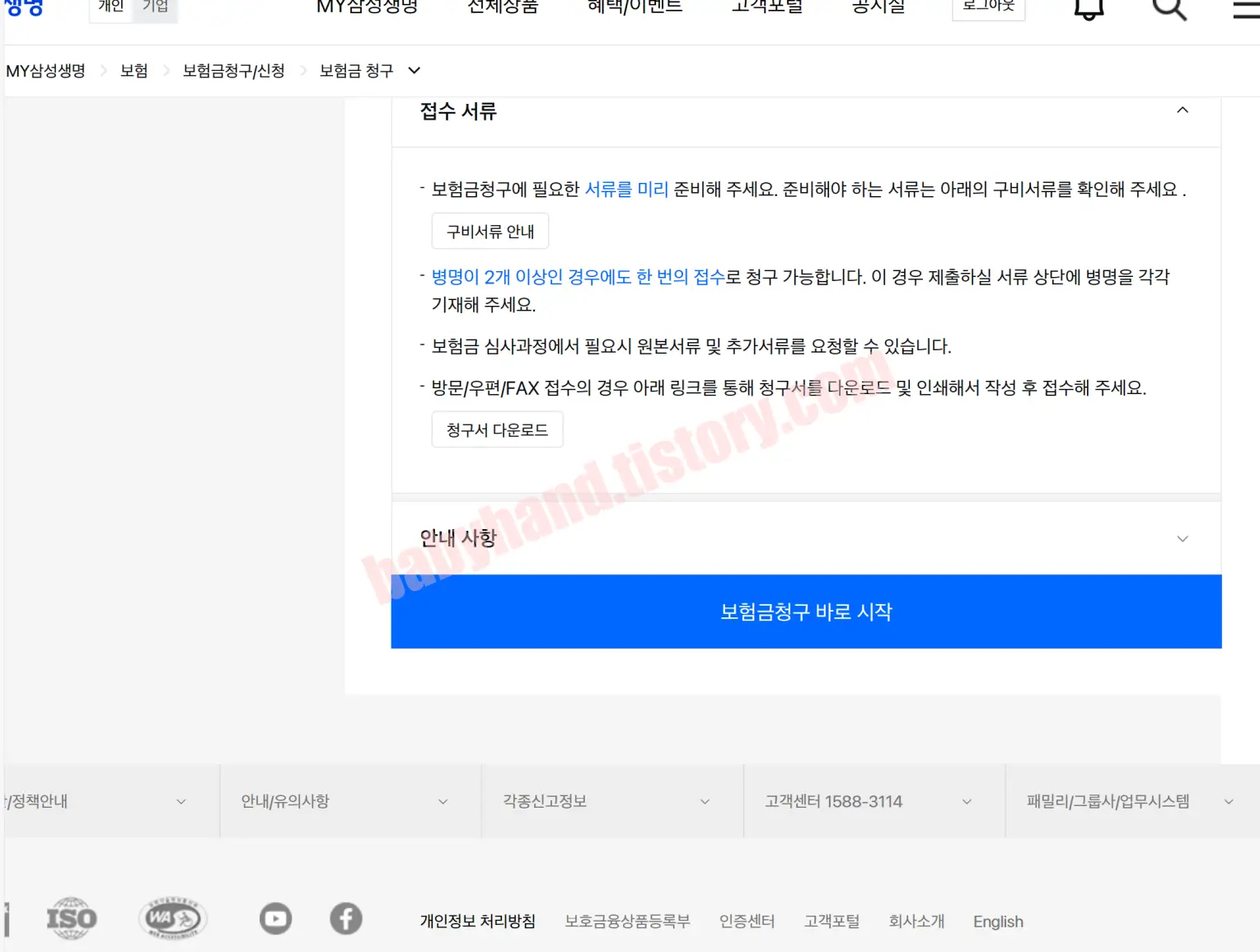Image resolution: width=1260 pixels, height=952 pixels.
Task: Click the highlighted 서류를 미리 text
Action: 626,190
